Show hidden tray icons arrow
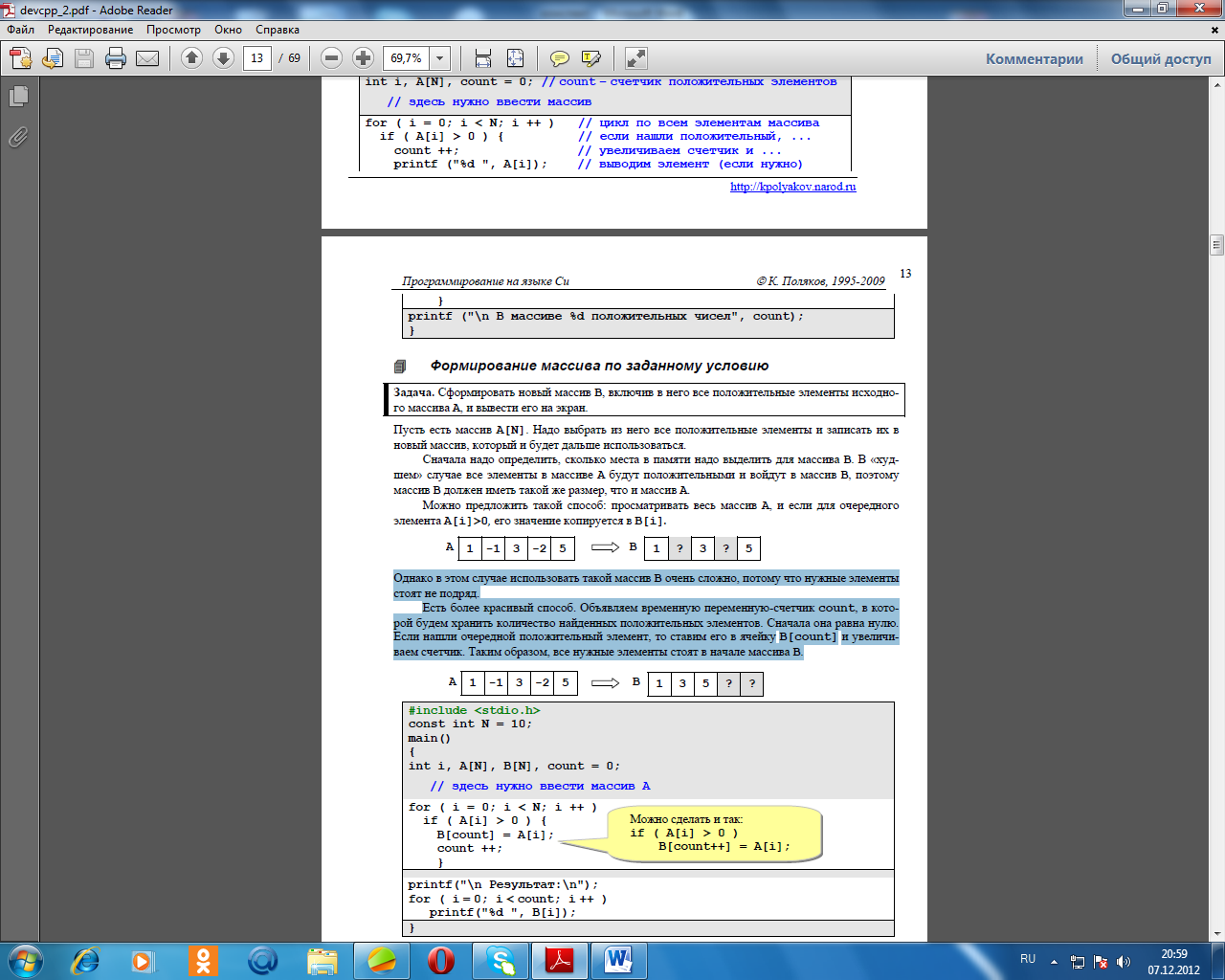Image resolution: width=1225 pixels, height=980 pixels. tap(1054, 961)
